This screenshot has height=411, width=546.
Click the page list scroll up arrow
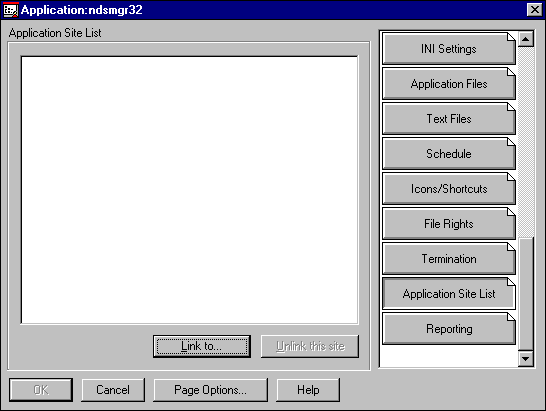point(526,39)
